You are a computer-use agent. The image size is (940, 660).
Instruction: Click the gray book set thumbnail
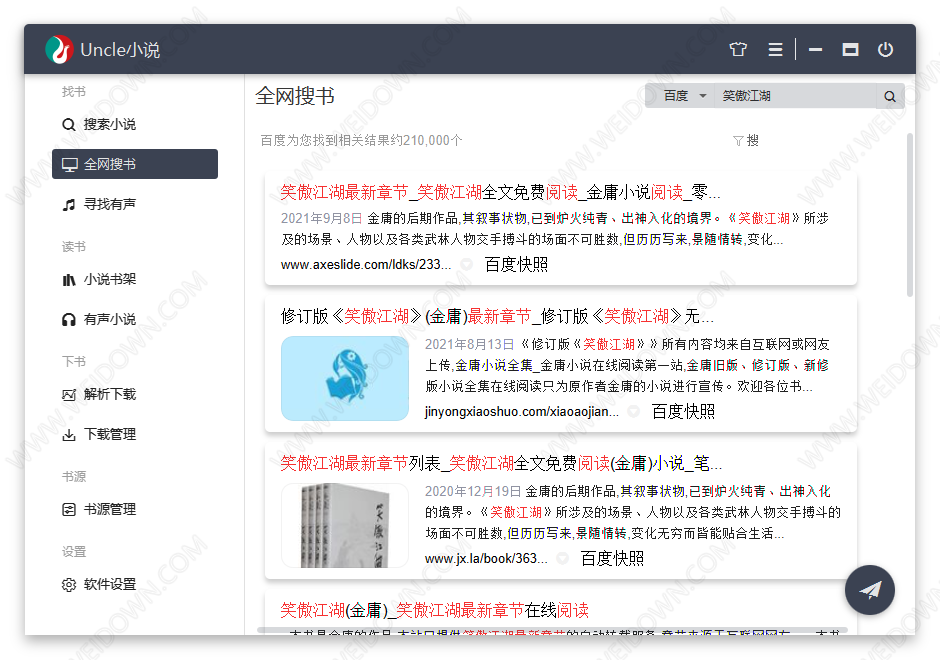point(345,526)
